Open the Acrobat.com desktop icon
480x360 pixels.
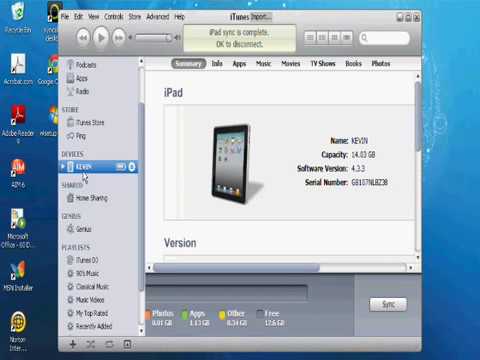coord(18,69)
